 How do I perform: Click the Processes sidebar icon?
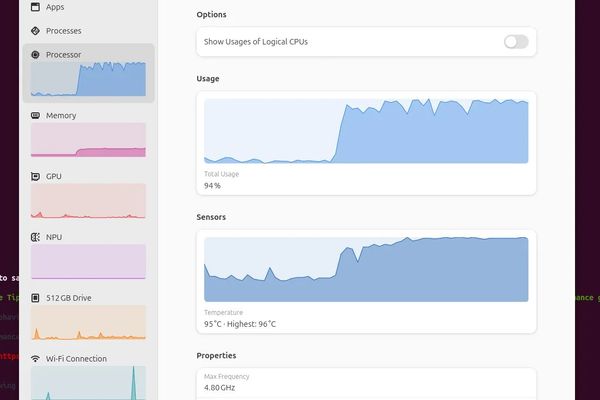coord(35,31)
